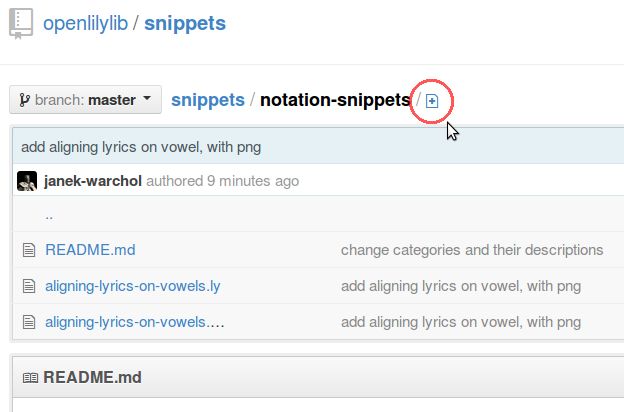Screen dimensions: 624x412
Task: Open aligning-lyrics-on-vowels.ly file
Action: (133, 286)
